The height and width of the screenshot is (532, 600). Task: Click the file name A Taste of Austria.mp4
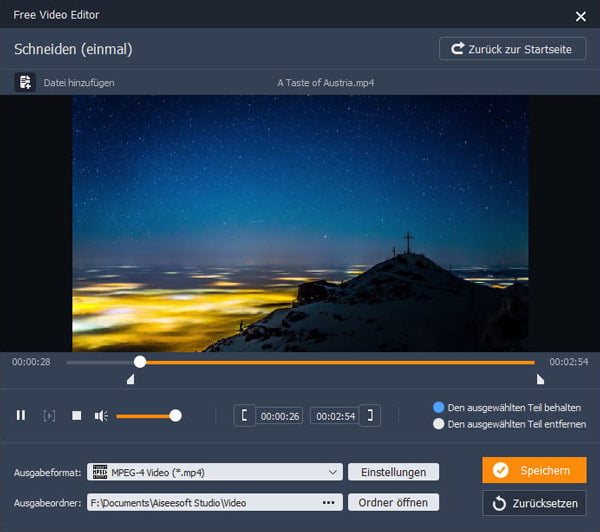[x=326, y=83]
